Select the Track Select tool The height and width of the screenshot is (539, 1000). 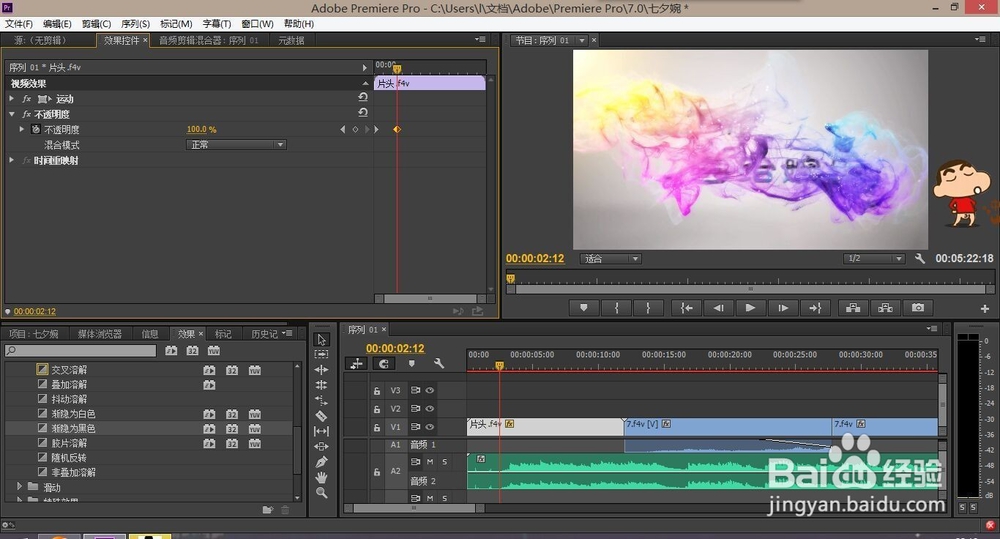point(321,354)
